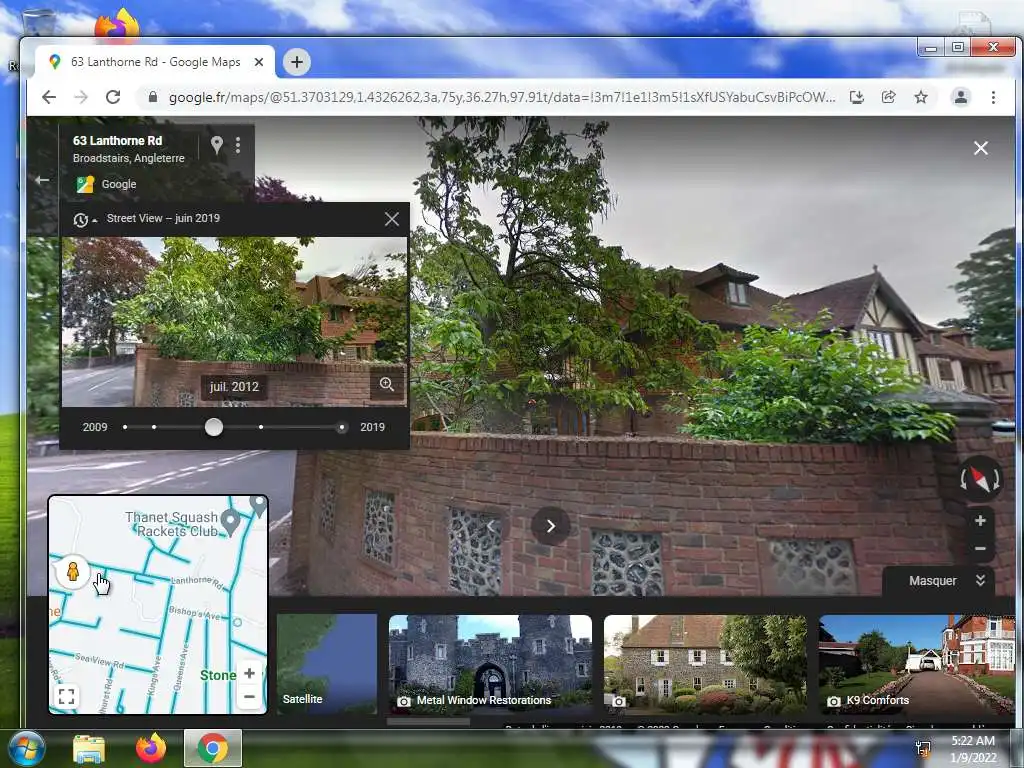Open a new tab with plus button
This screenshot has width=1024, height=768.
(297, 62)
